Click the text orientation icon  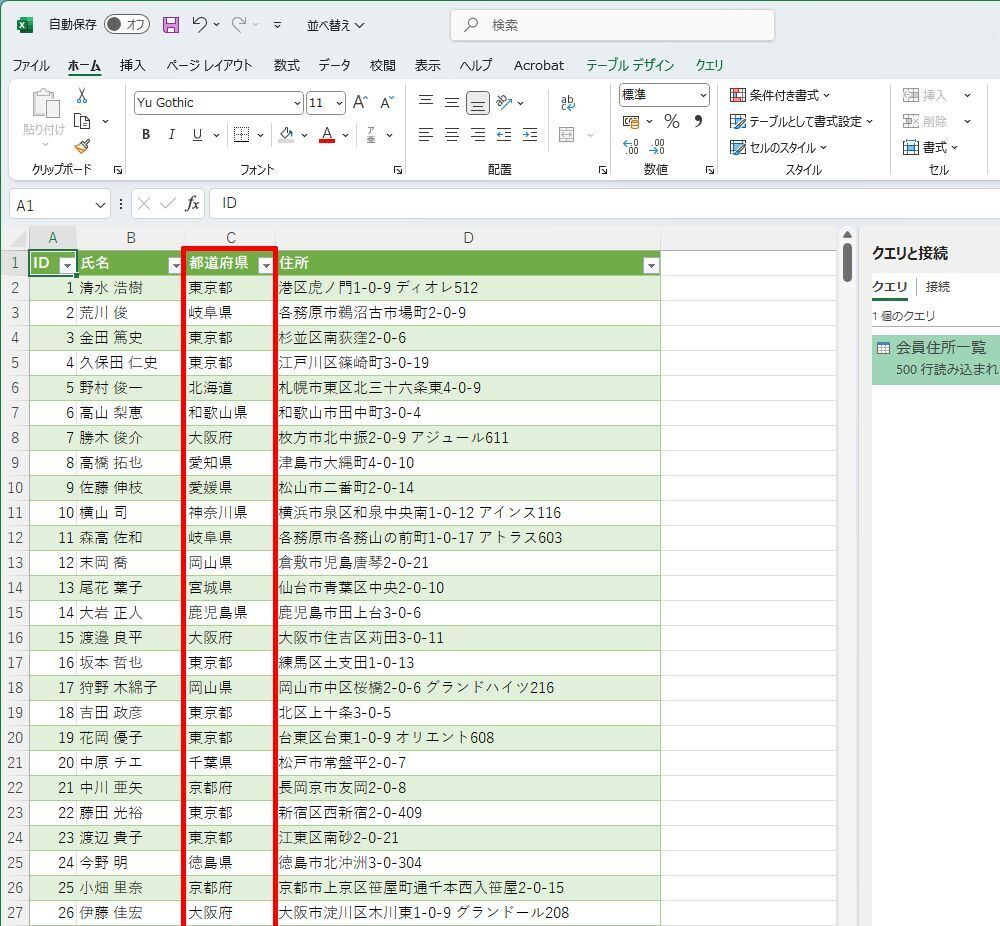[x=504, y=102]
